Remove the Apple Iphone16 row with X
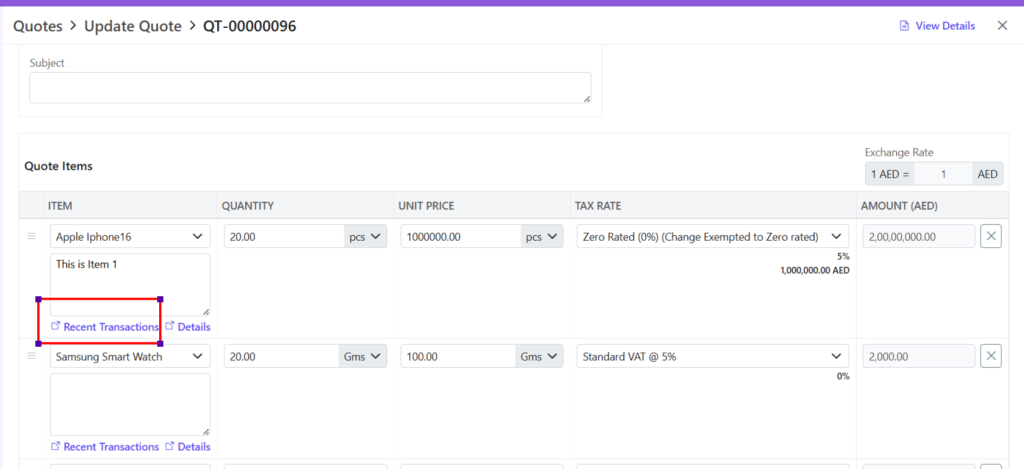Viewport: 1024px width, 469px height. (990, 237)
